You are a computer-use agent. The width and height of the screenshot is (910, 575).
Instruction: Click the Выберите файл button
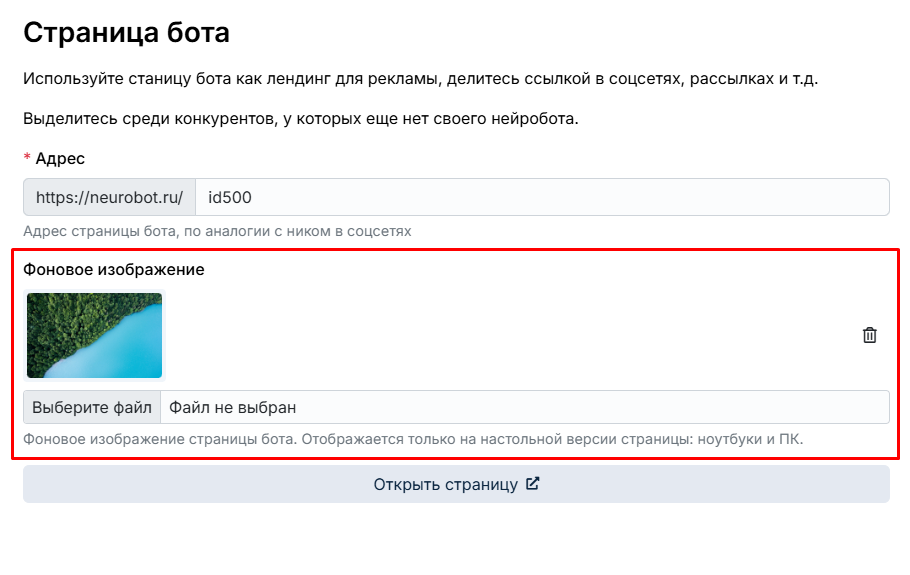coord(92,407)
